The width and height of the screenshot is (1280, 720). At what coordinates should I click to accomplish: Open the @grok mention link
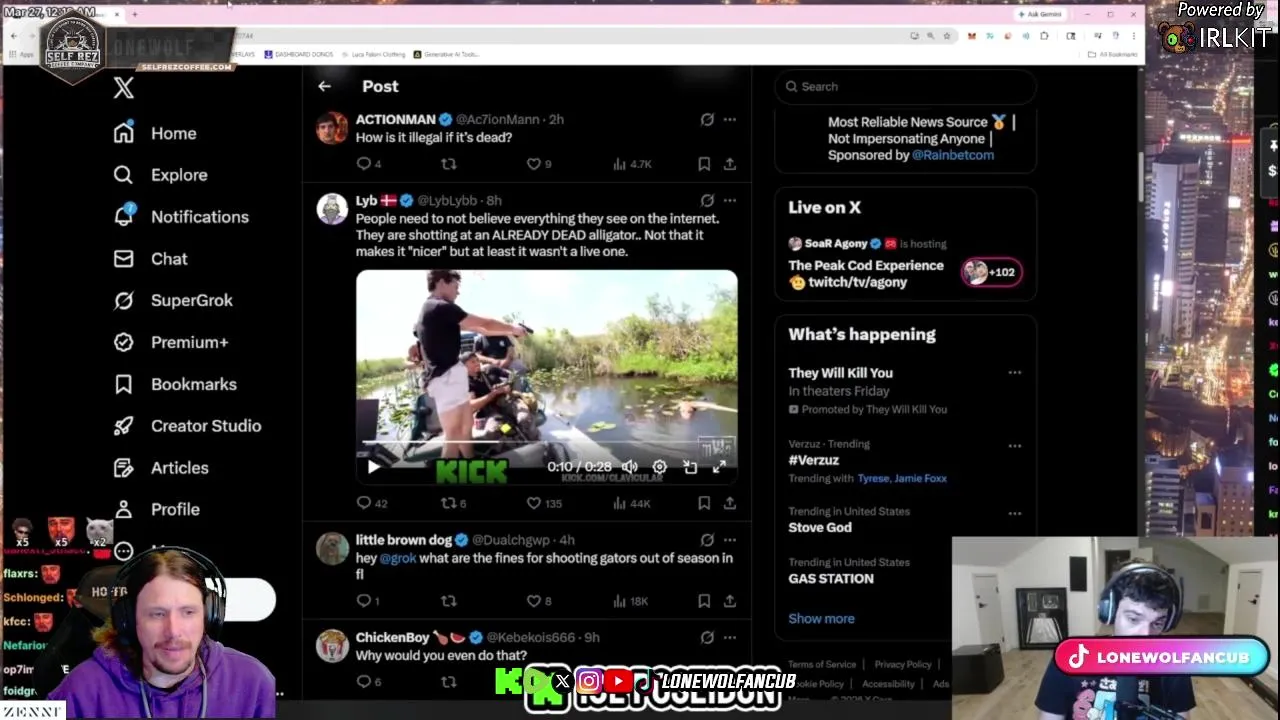point(398,558)
